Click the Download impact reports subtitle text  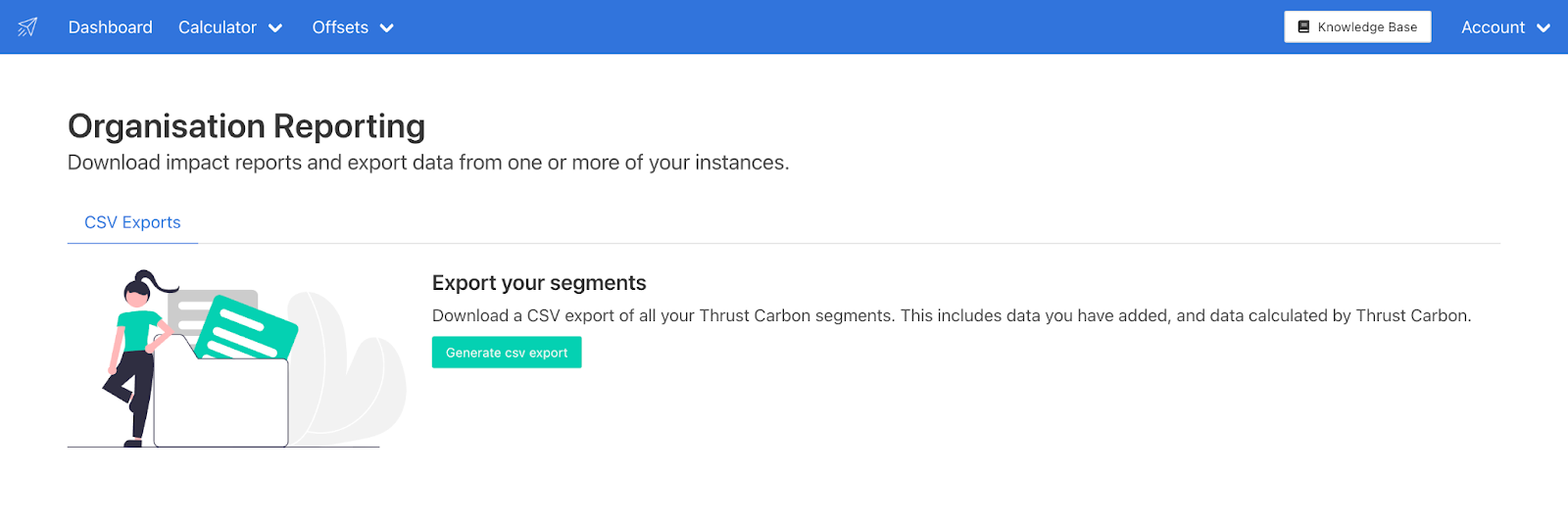(x=427, y=163)
